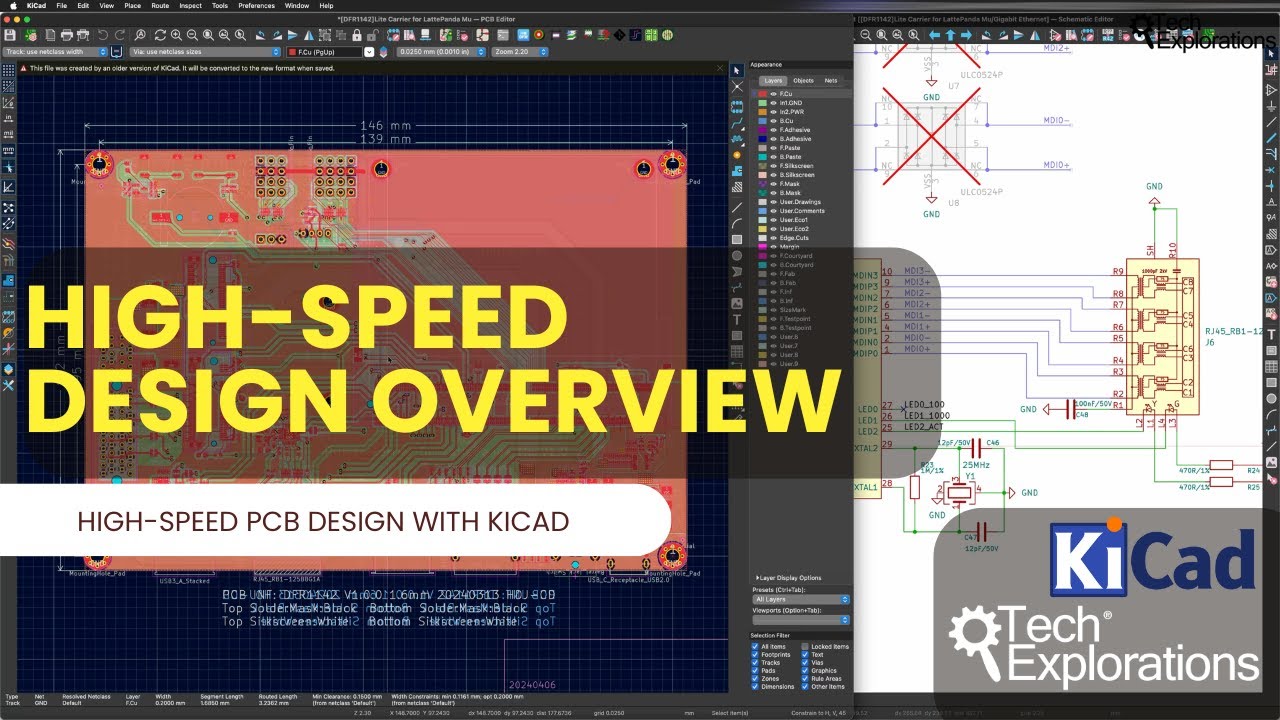The width and height of the screenshot is (1280, 720).
Task: Toggle visibility eye for F.Silkscreen layer
Action: click(x=773, y=165)
